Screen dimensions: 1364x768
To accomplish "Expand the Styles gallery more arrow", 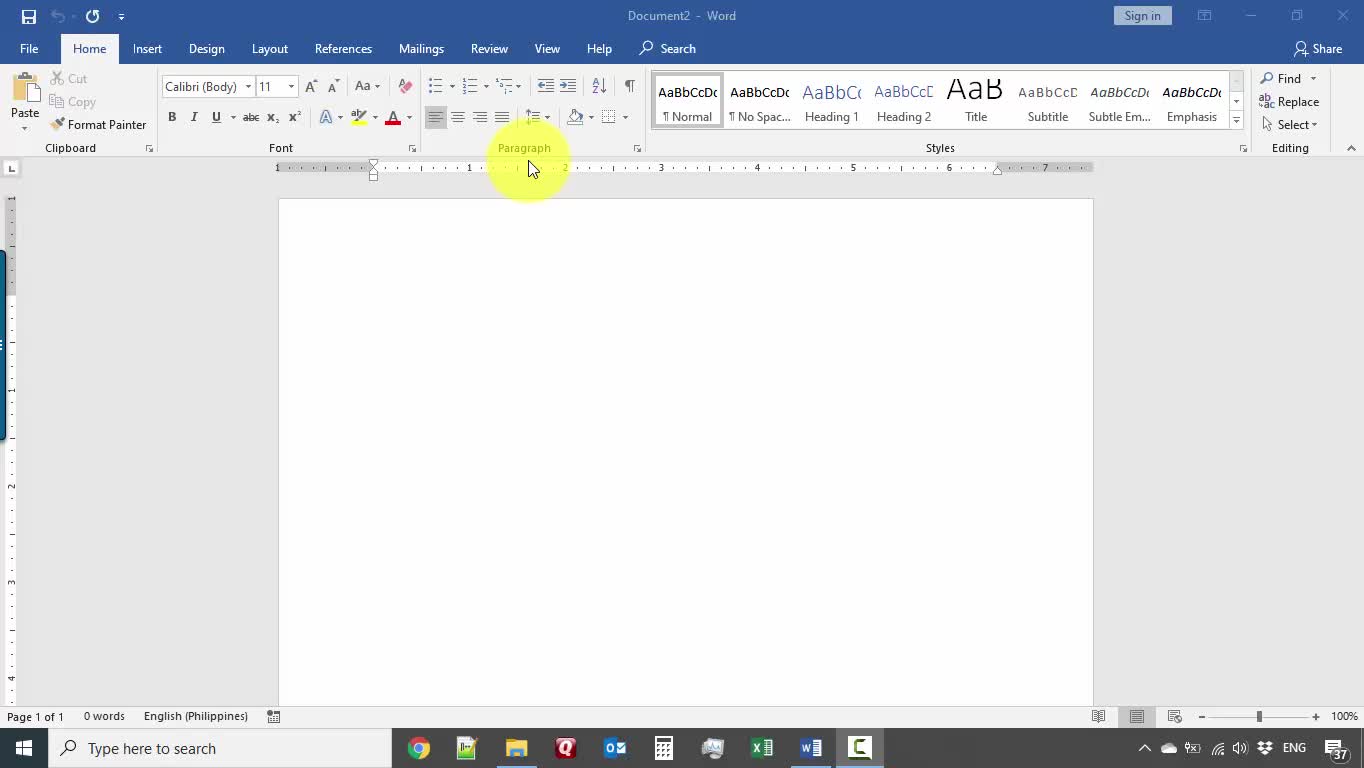I will (1236, 121).
